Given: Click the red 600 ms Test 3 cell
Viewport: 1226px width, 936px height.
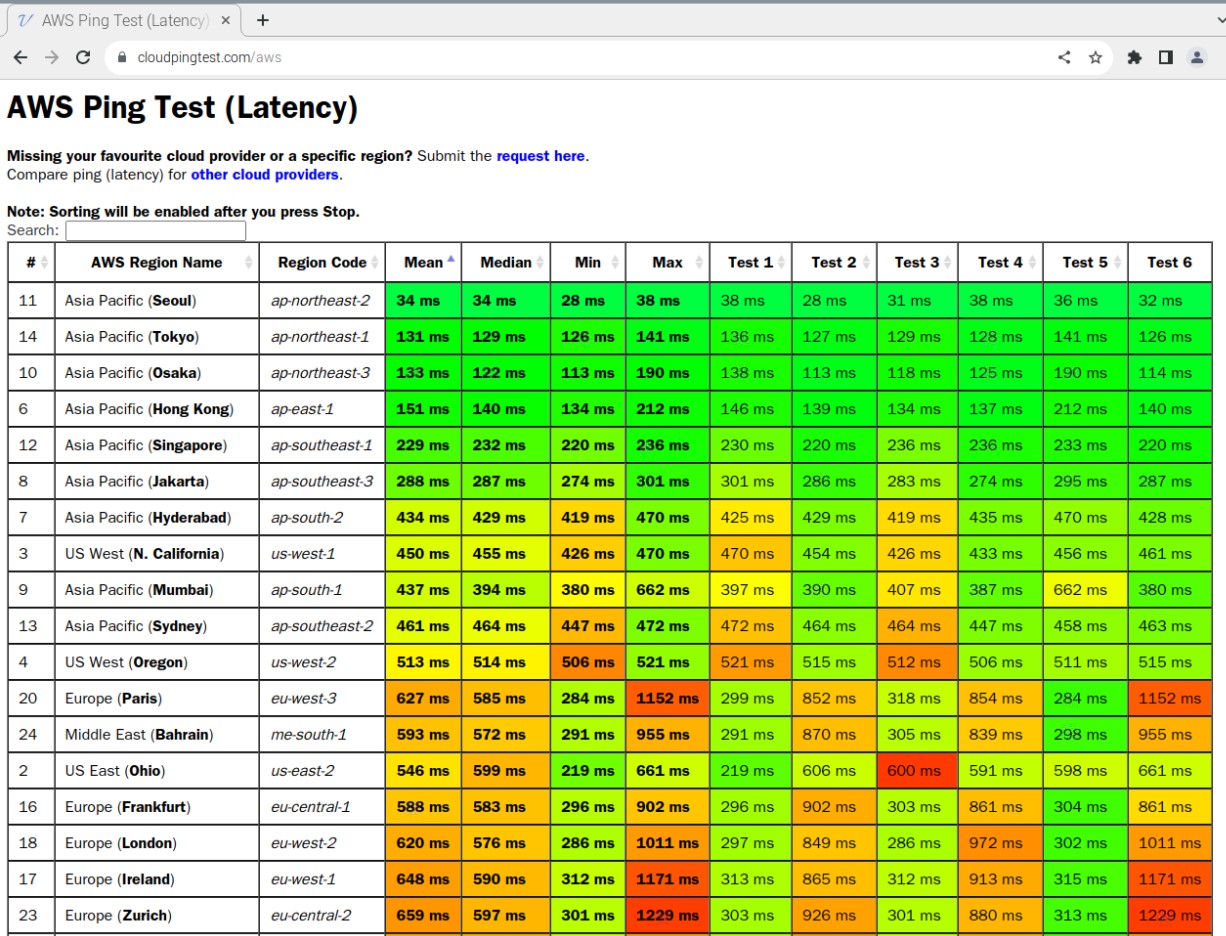Looking at the screenshot, I should coord(917,771).
